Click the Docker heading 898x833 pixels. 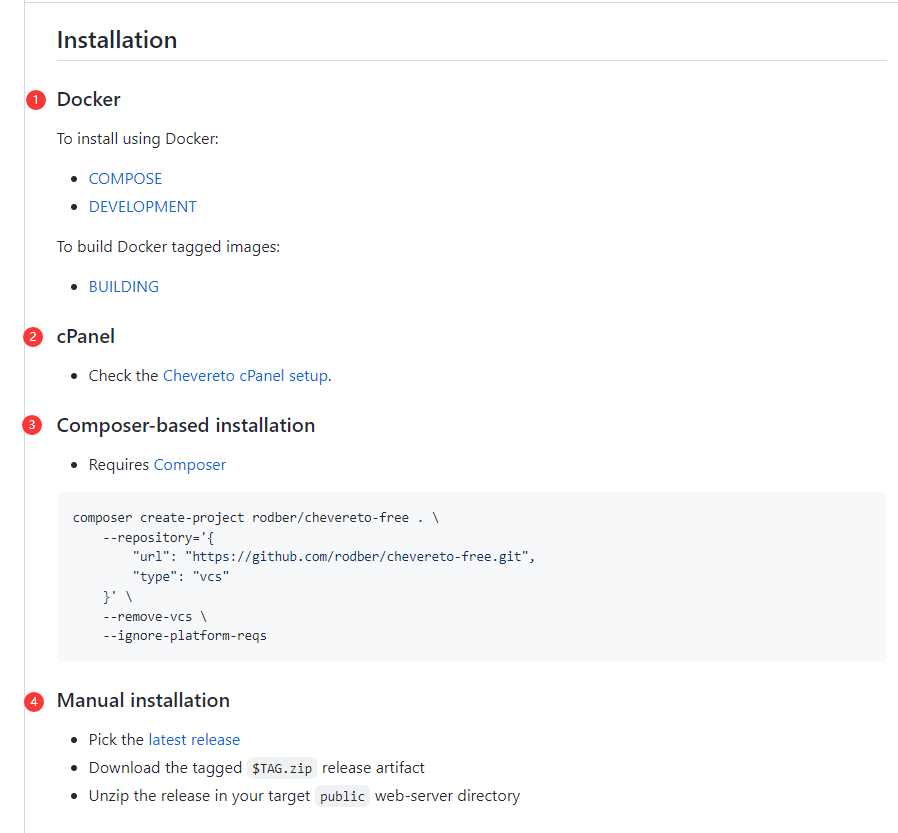[88, 100]
